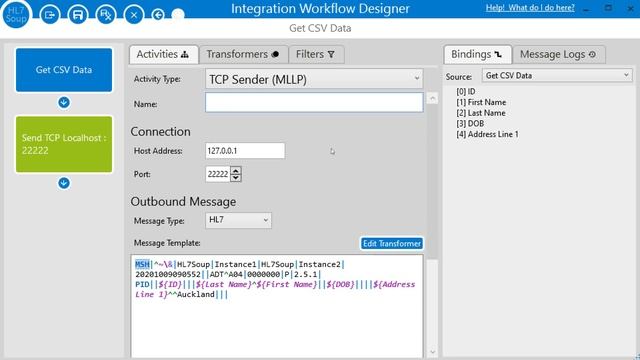This screenshot has width=640, height=360.
Task: Open the Source Get CSV Data dropdown
Action: (x=557, y=76)
